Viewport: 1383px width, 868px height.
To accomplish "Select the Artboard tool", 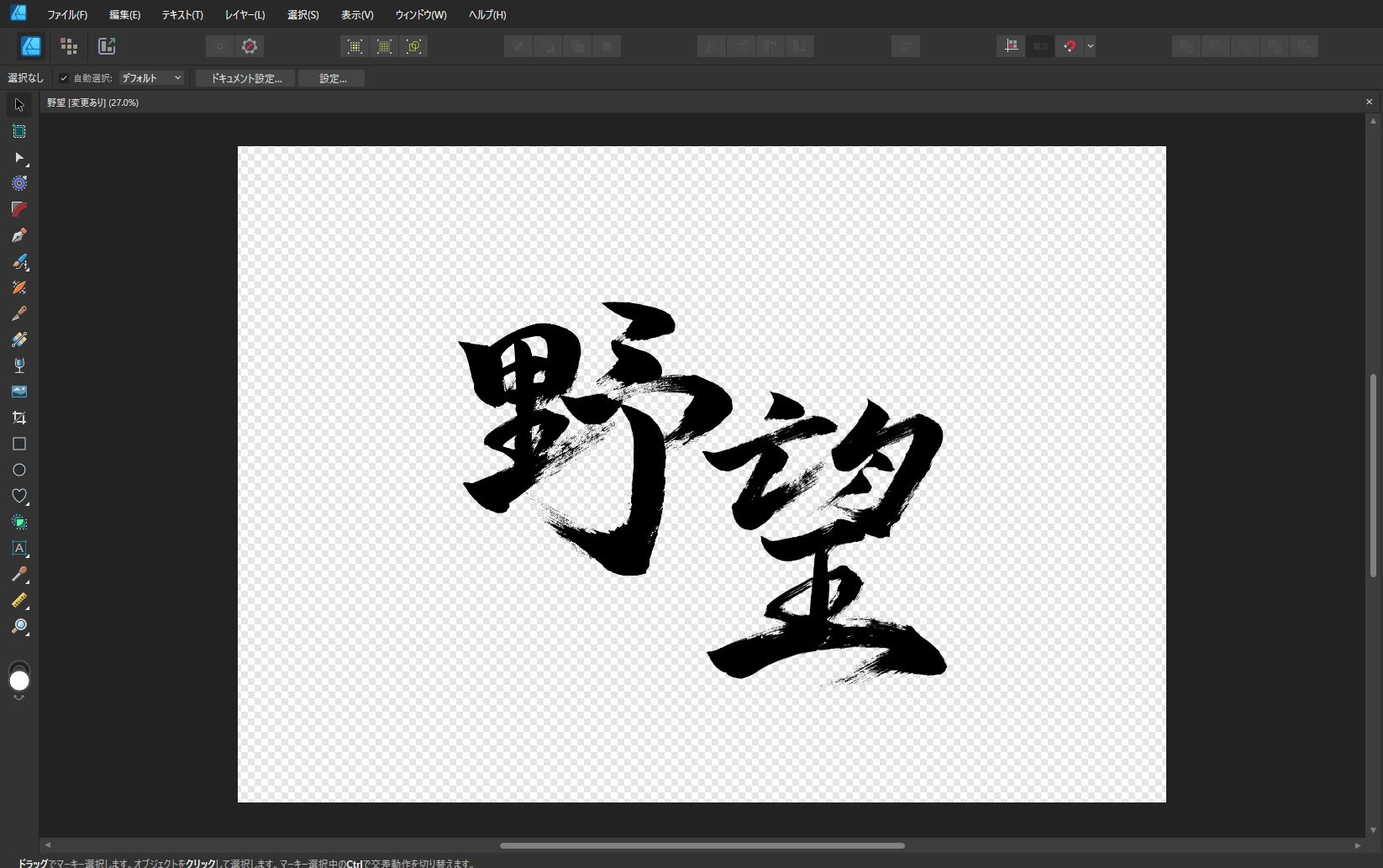I will click(x=19, y=131).
